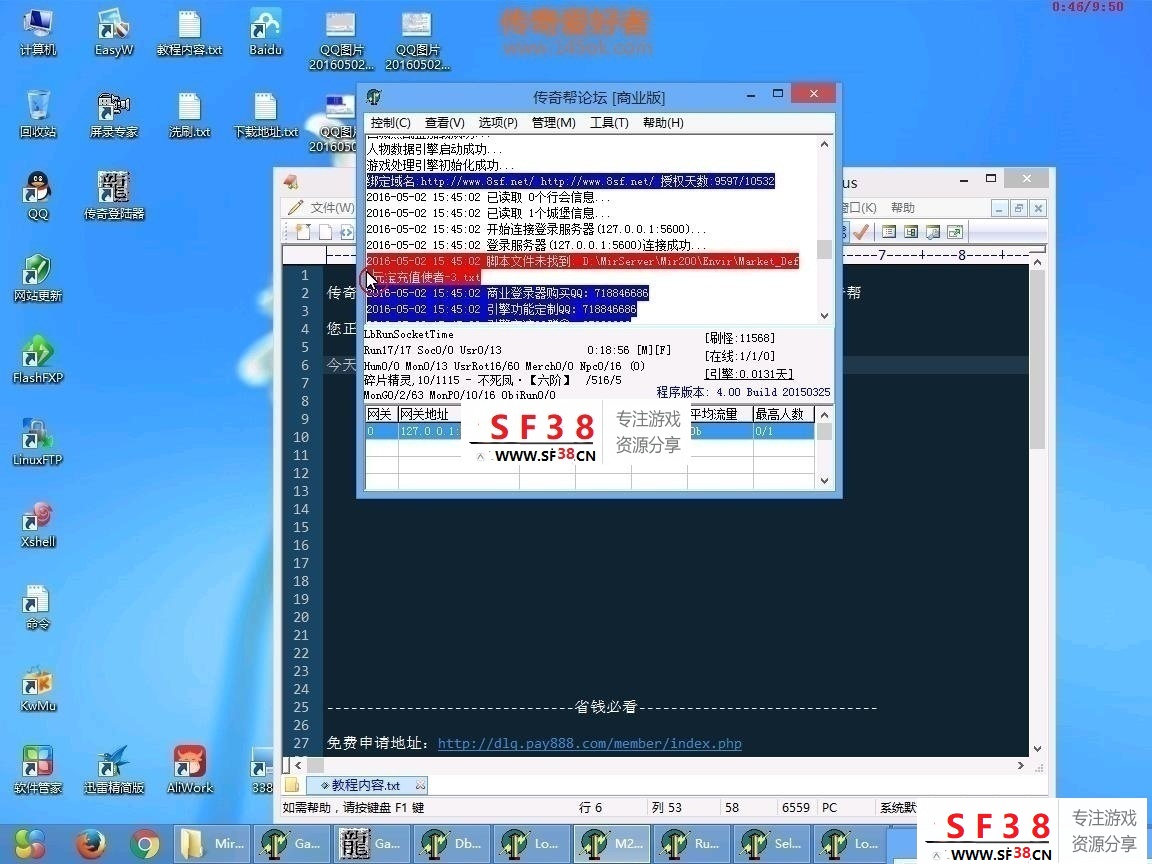The height and width of the screenshot is (864, 1152).
Task: Open the 计算机 desktop icon
Action: tap(37, 32)
